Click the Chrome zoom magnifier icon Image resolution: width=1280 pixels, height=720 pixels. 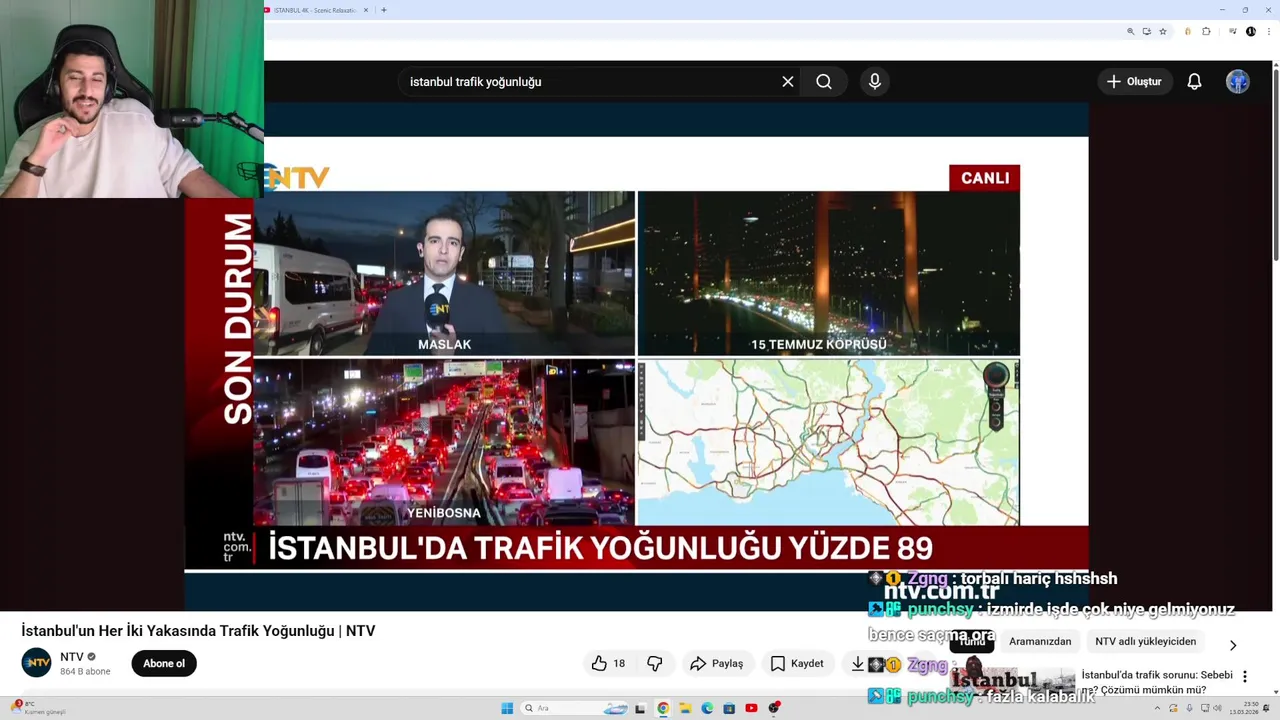click(1131, 32)
